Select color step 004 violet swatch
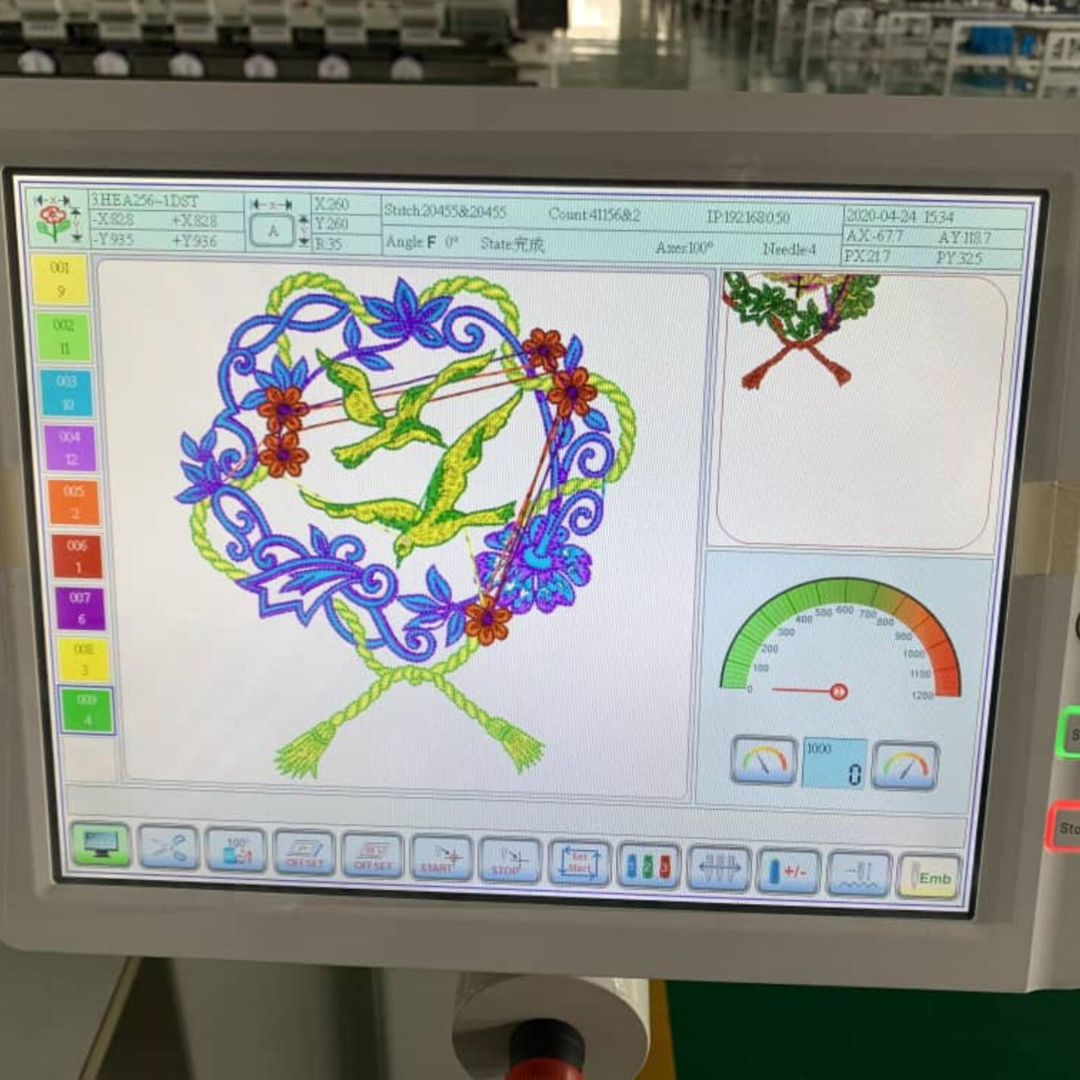Screen dimensions: 1080x1080 click(x=70, y=448)
